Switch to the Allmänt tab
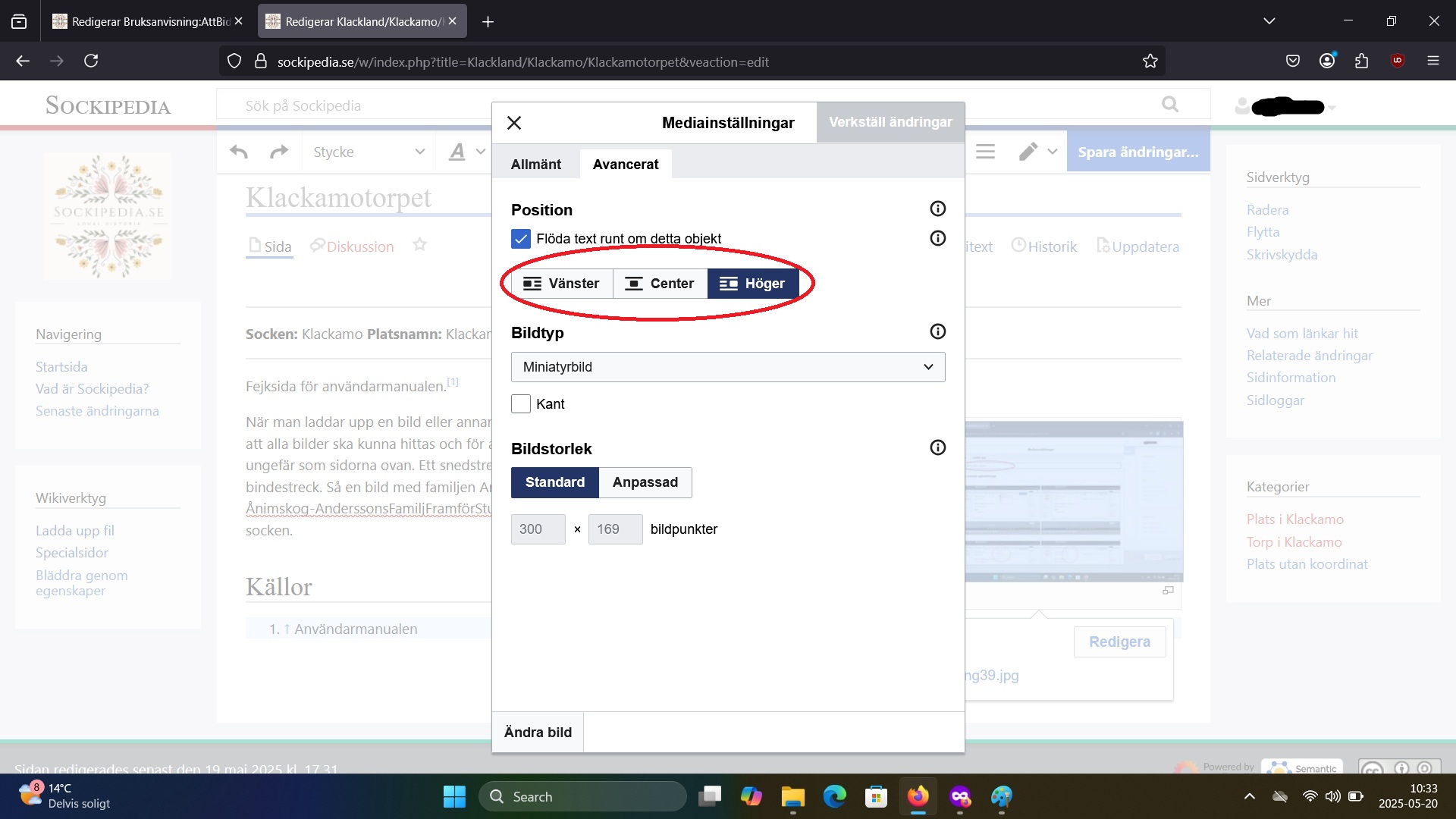This screenshot has height=819, width=1456. (x=536, y=165)
